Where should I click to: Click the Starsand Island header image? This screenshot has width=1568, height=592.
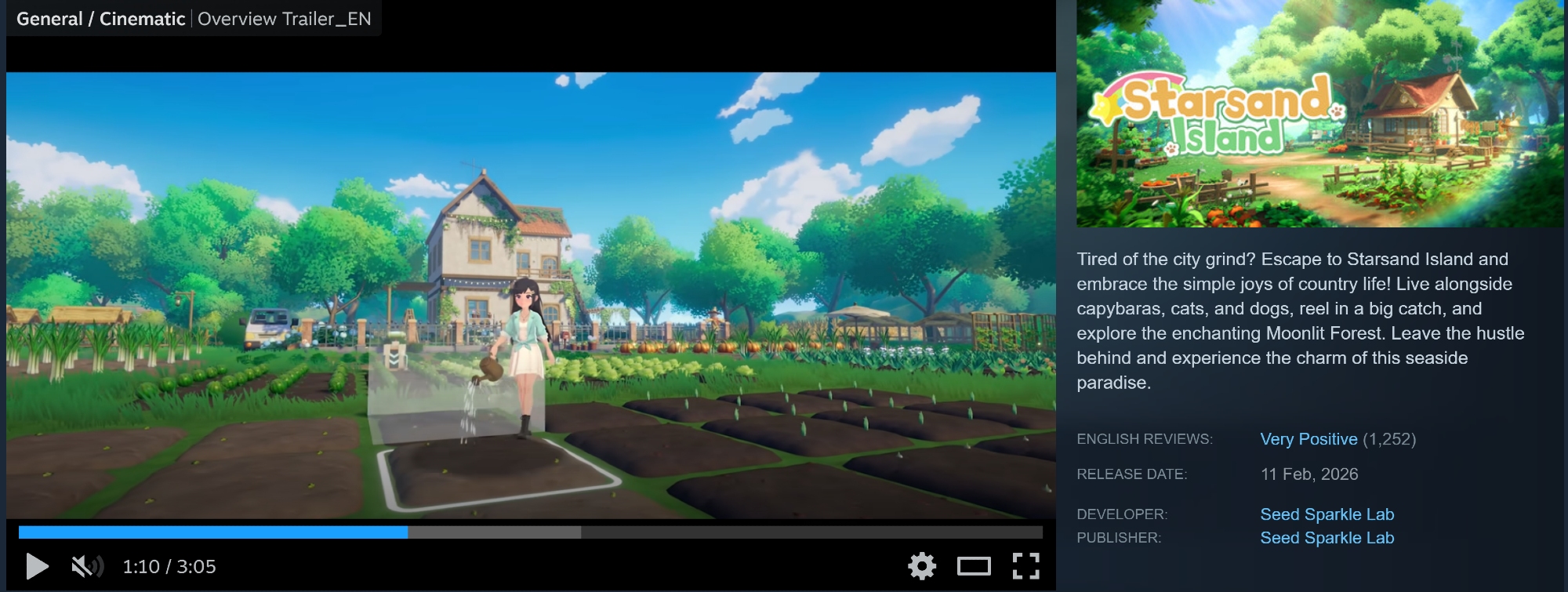1319,114
